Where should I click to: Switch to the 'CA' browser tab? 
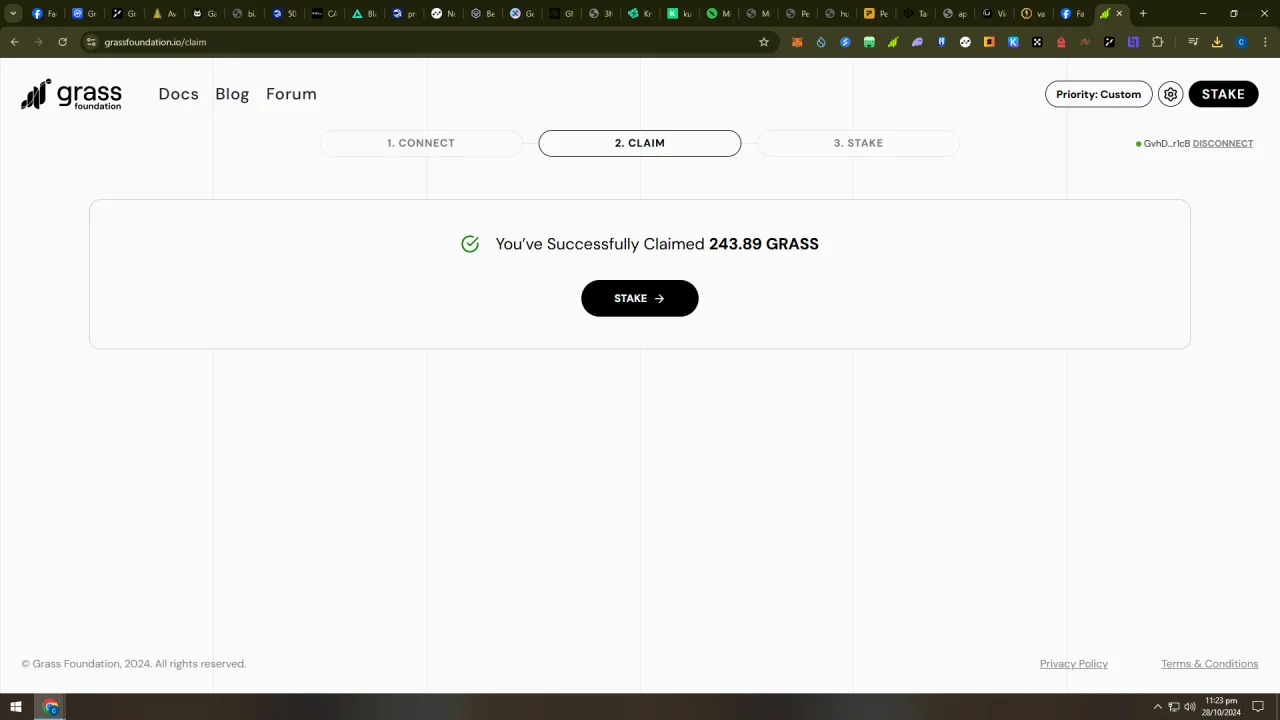(x=324, y=14)
